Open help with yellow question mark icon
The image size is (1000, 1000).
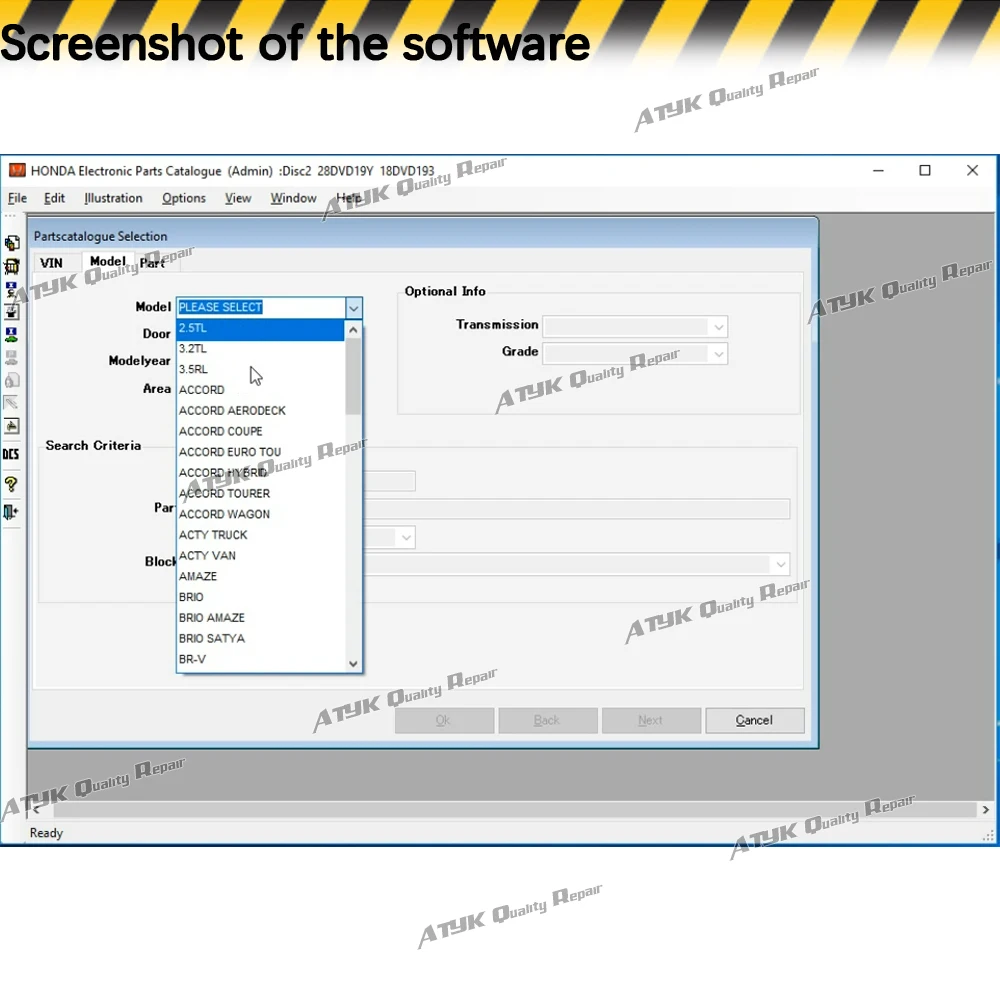(11, 484)
